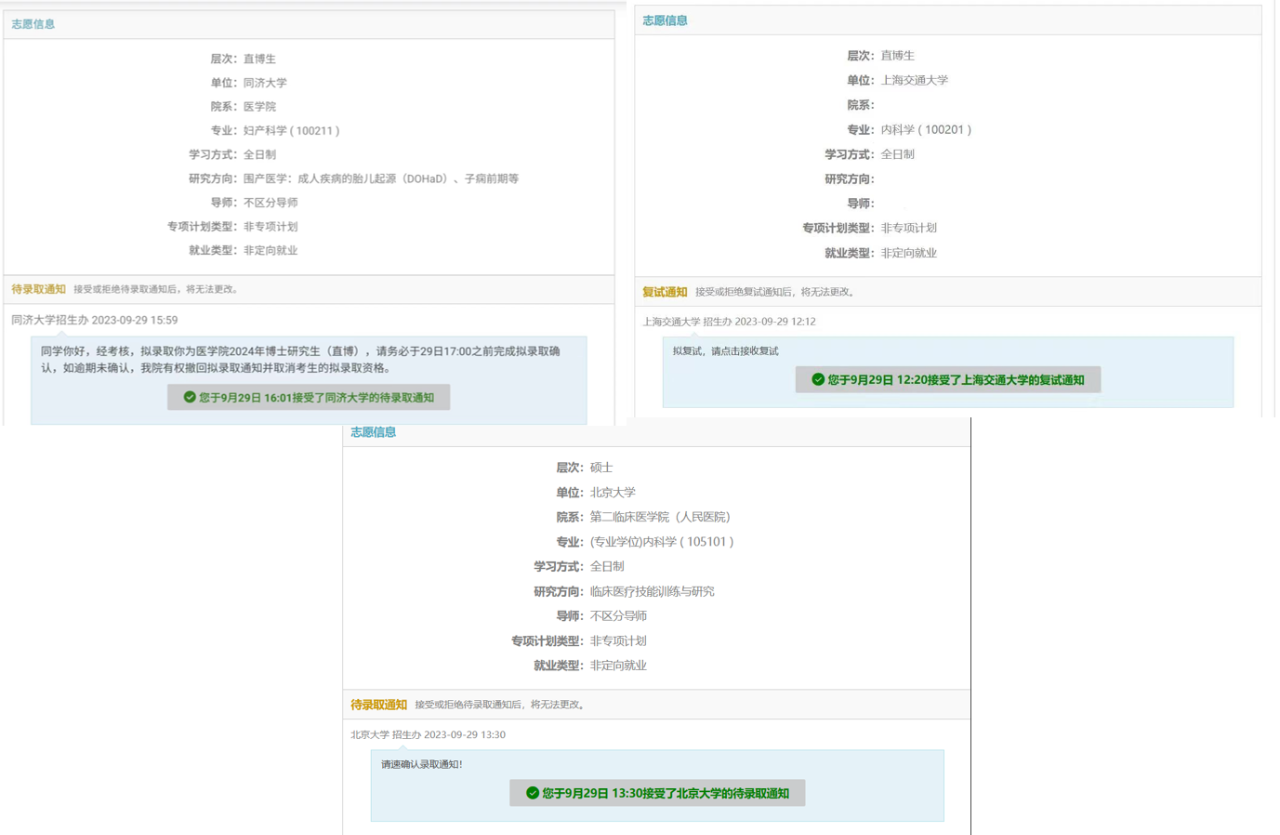Click the green checkmark in Shanghai Jiao Tong retest status

[818, 380]
